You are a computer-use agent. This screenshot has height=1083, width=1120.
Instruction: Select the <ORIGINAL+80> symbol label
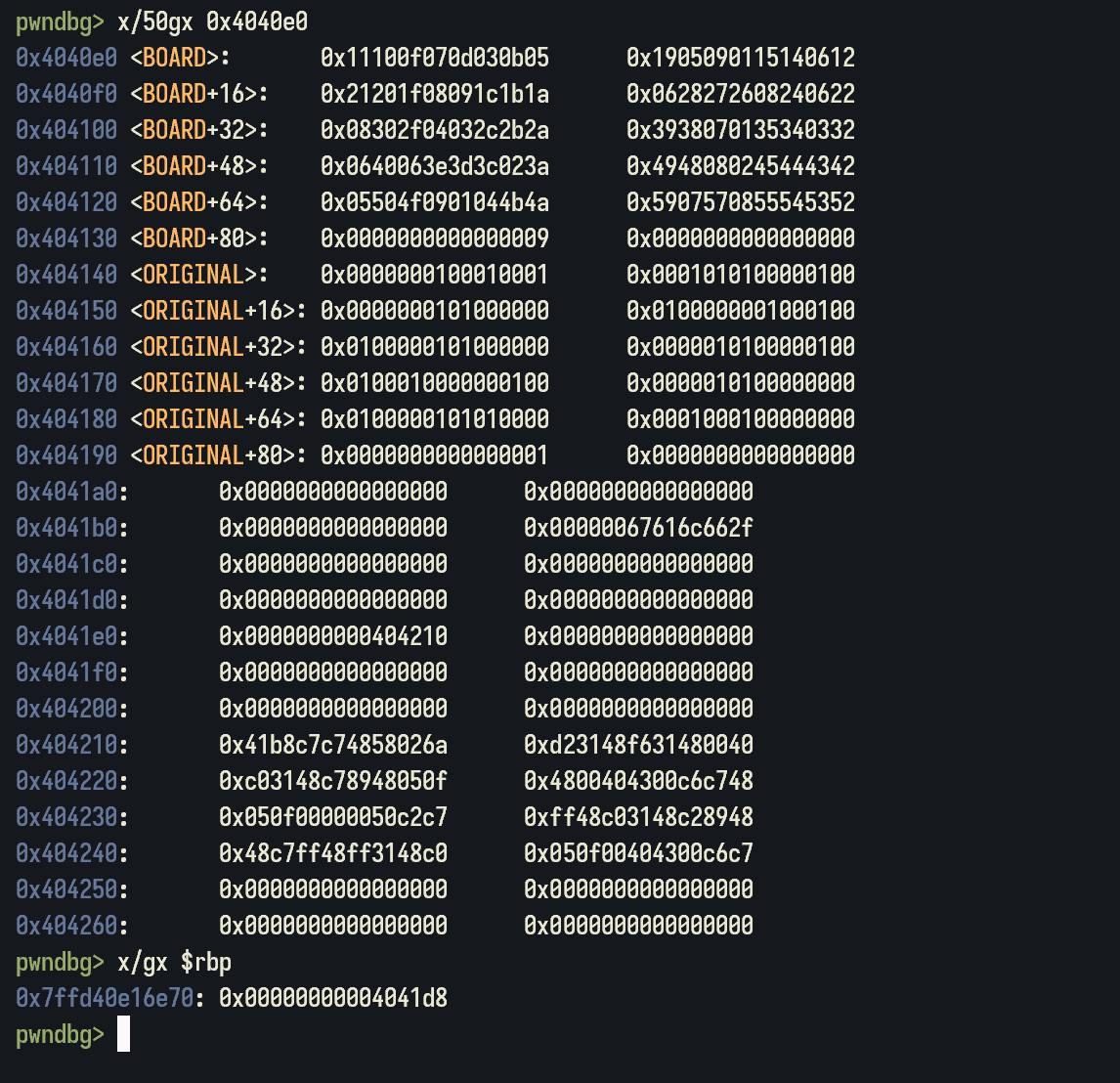click(219, 455)
